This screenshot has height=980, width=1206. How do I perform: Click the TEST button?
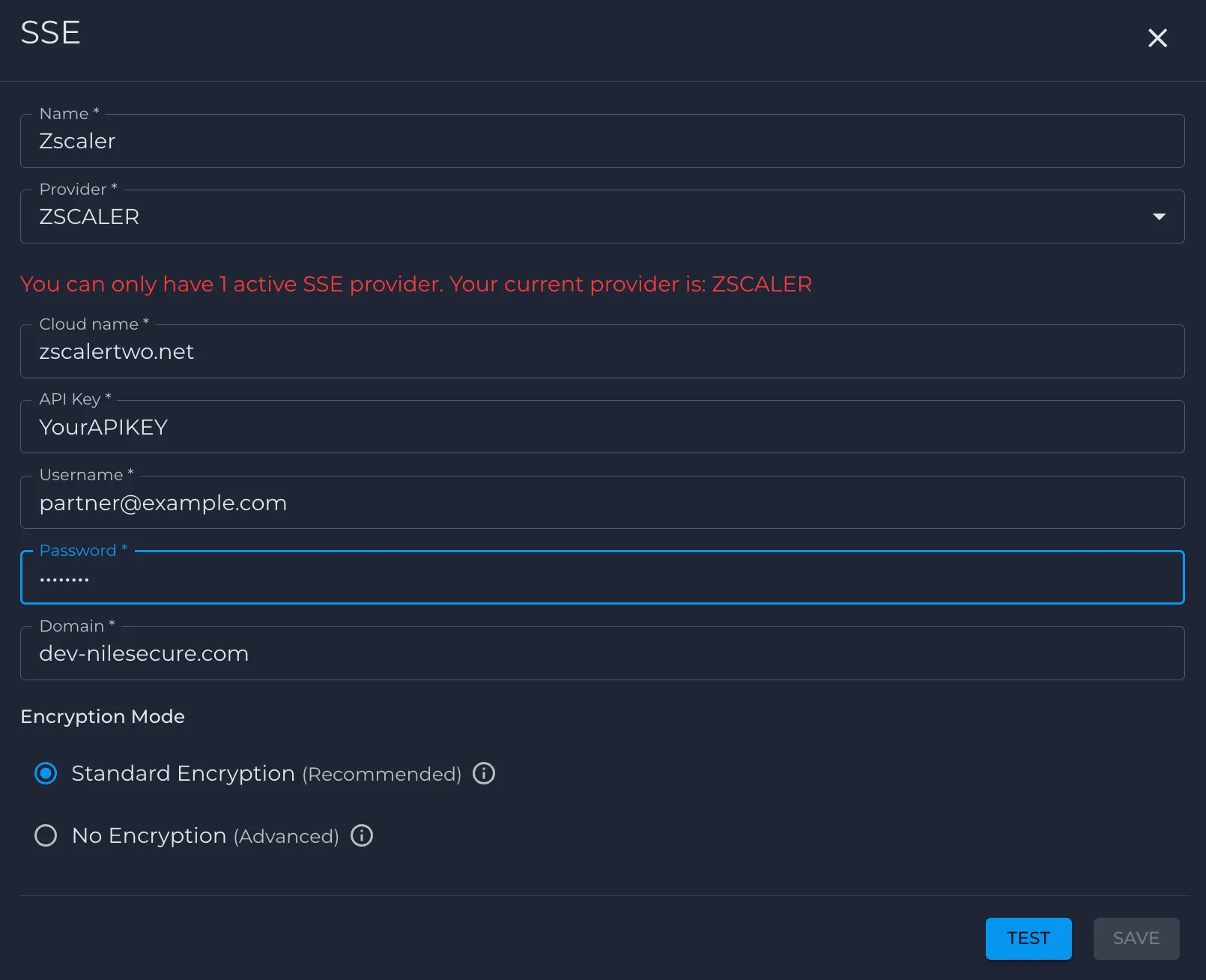coord(1028,938)
